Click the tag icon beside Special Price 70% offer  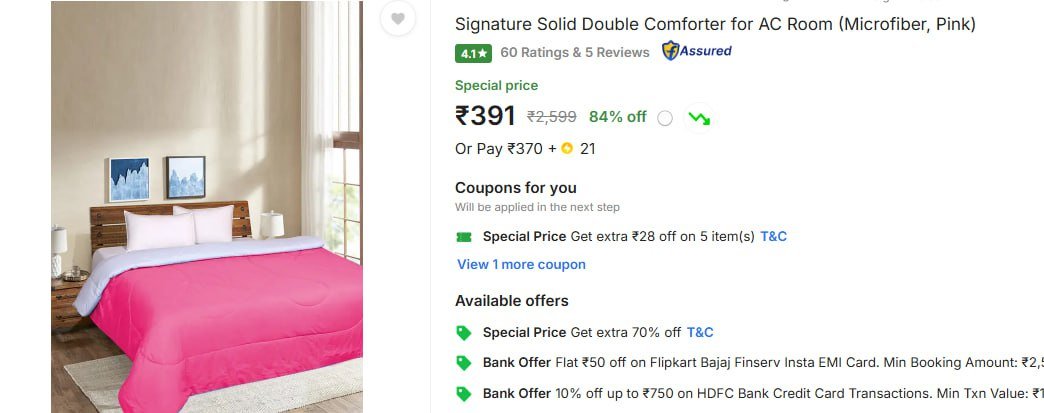coord(464,333)
